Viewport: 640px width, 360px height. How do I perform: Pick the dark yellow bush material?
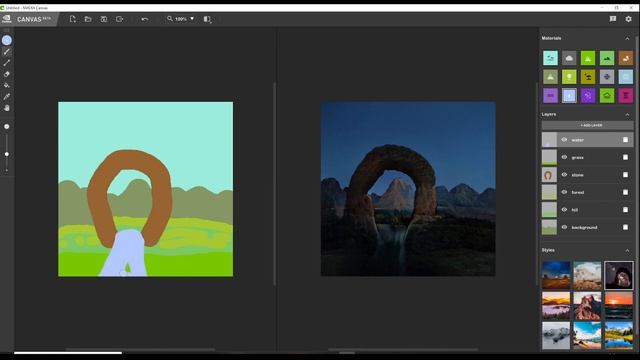pyautogui.click(x=588, y=77)
